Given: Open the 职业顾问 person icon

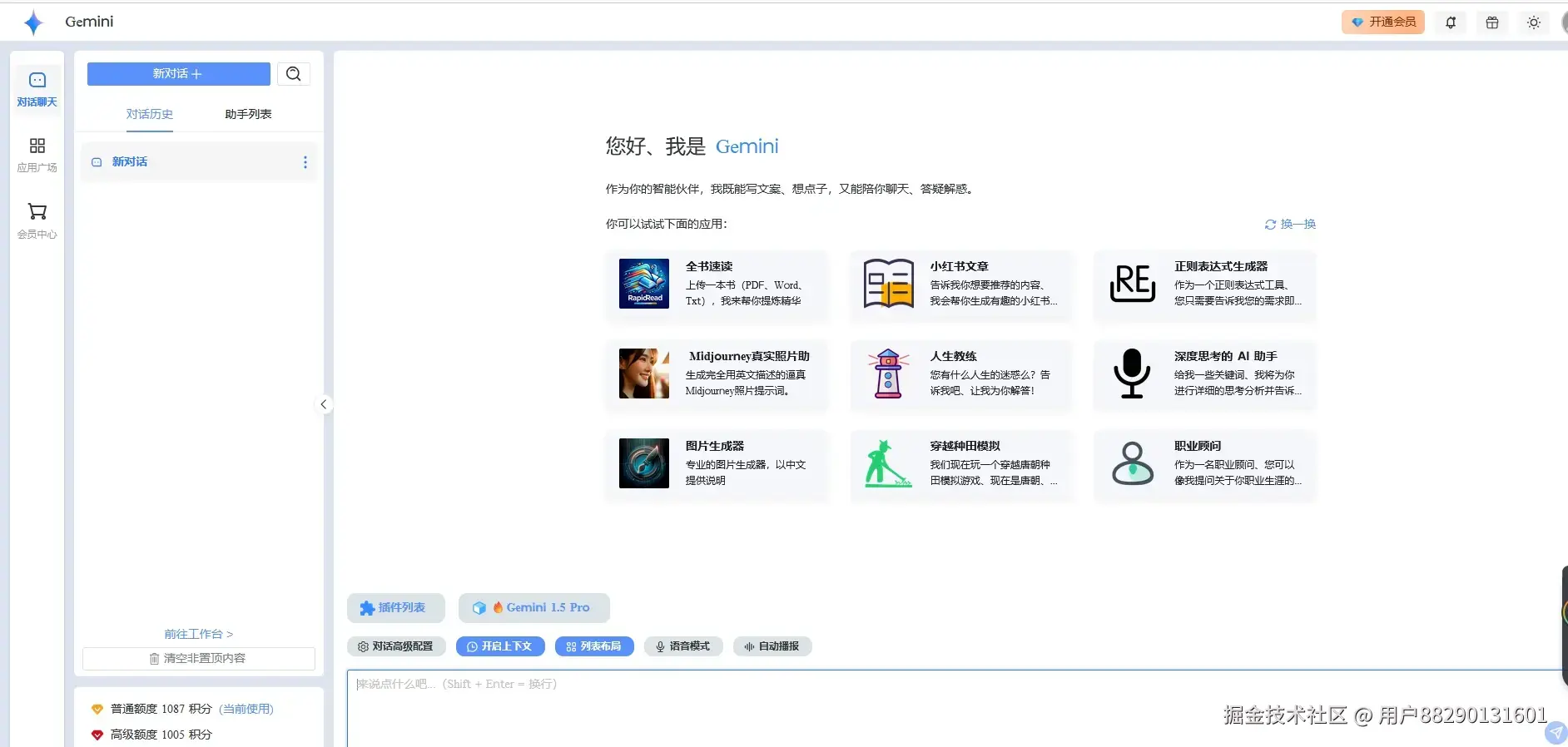Looking at the screenshot, I should (x=1133, y=463).
